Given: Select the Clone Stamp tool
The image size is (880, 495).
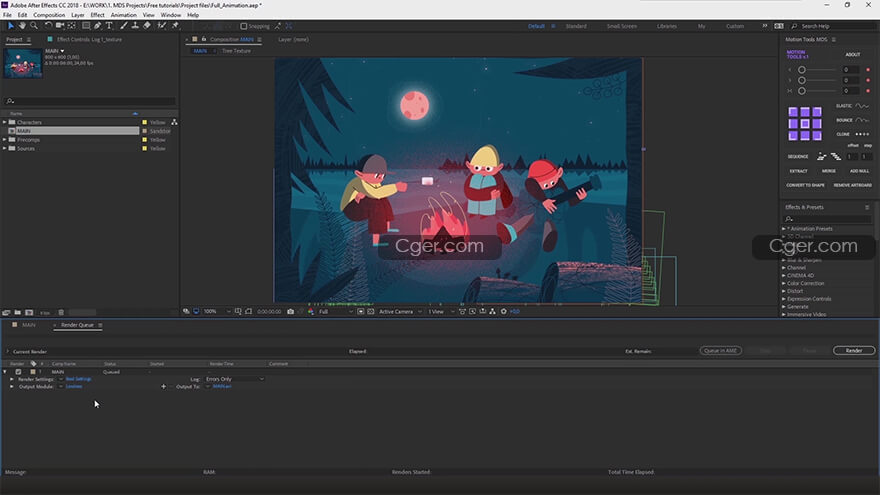Looking at the screenshot, I should coord(135,26).
